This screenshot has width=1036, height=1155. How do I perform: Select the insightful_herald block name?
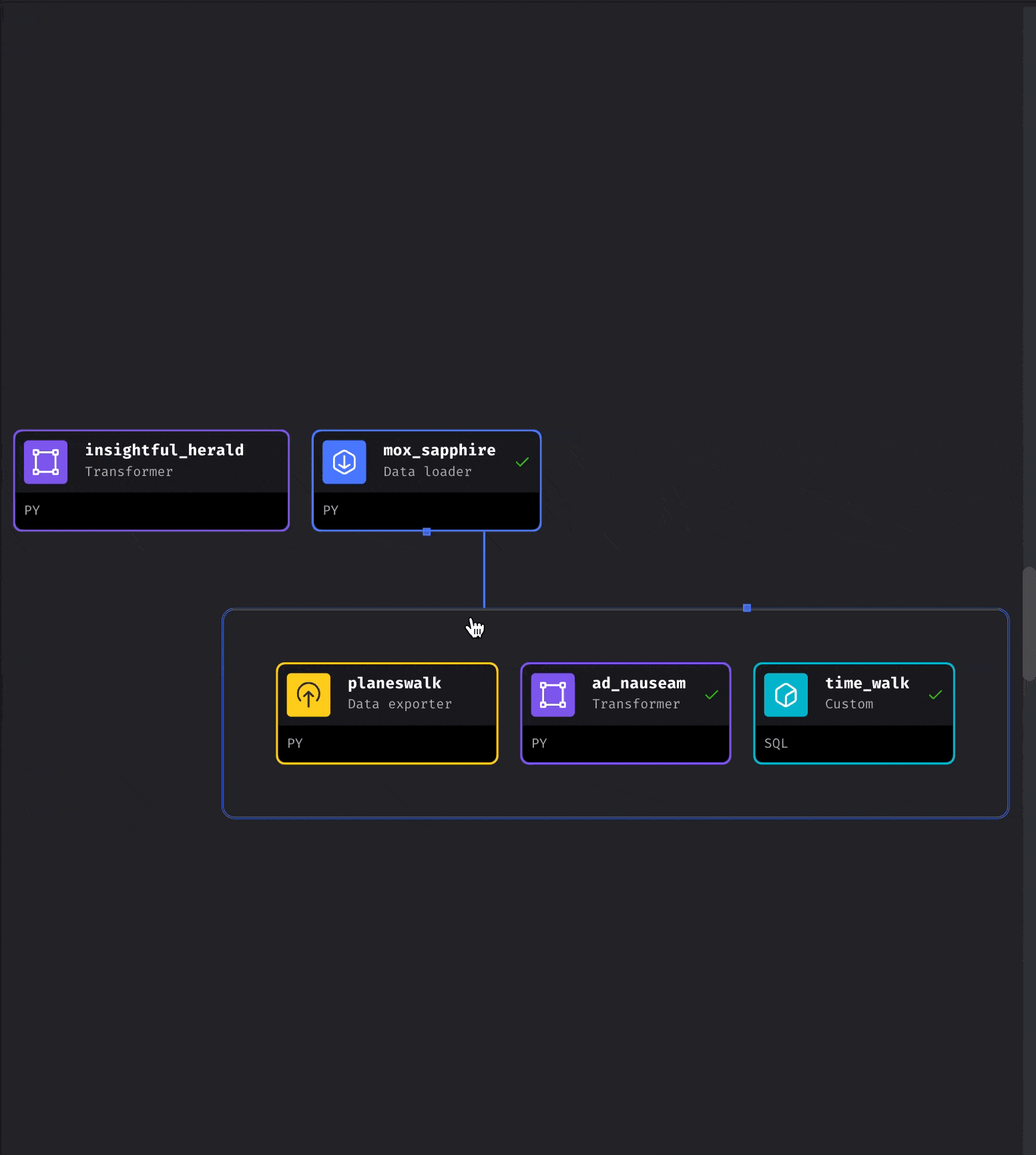click(164, 450)
